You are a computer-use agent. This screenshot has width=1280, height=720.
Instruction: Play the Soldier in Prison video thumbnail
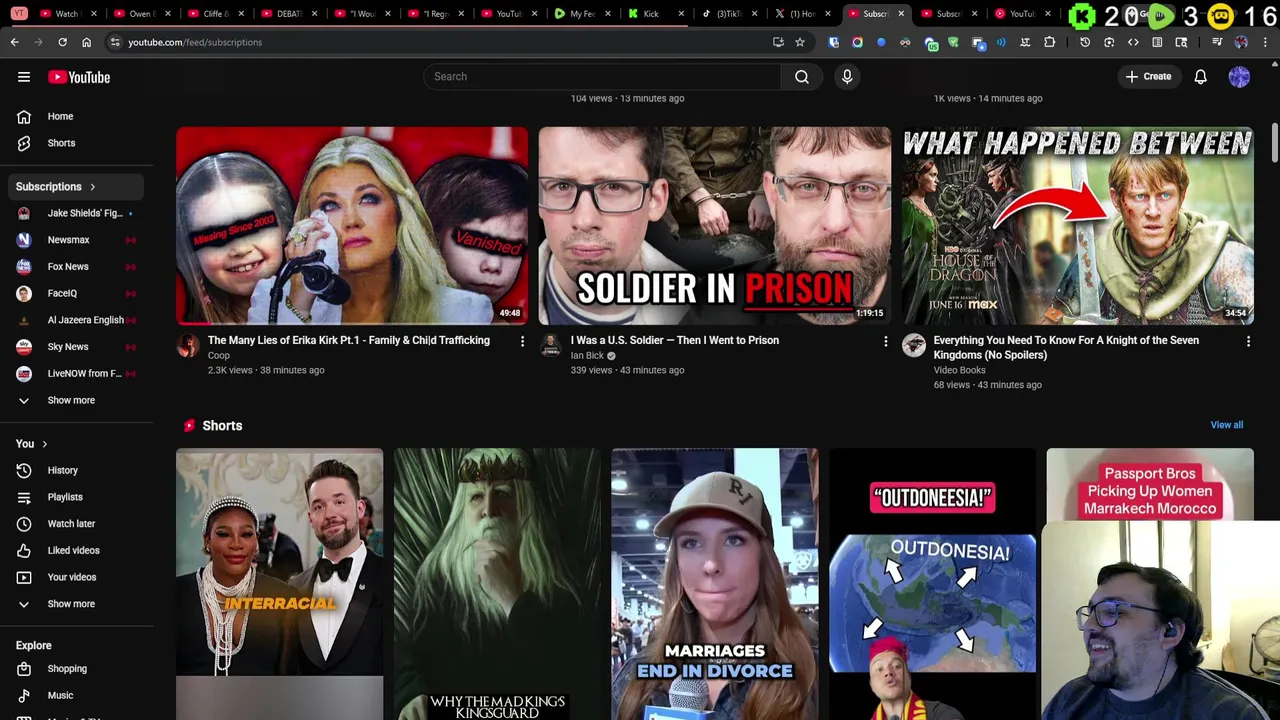coord(714,226)
